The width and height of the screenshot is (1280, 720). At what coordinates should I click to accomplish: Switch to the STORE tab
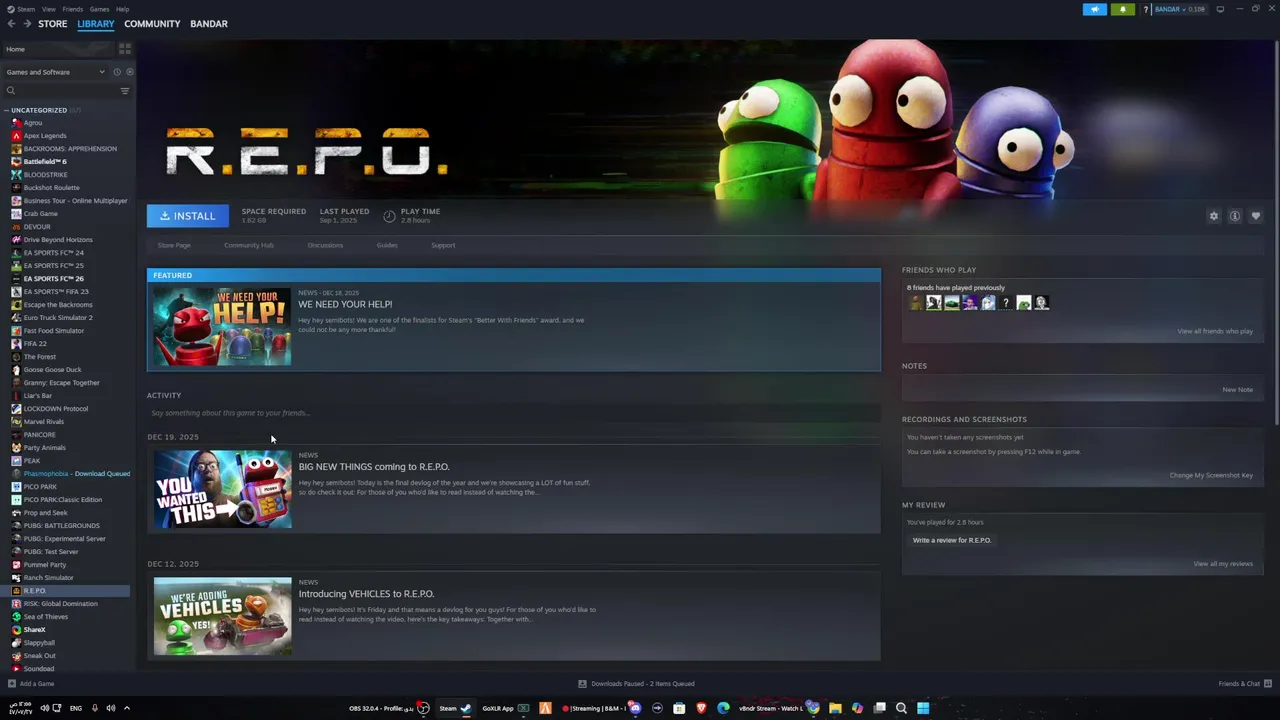click(53, 24)
